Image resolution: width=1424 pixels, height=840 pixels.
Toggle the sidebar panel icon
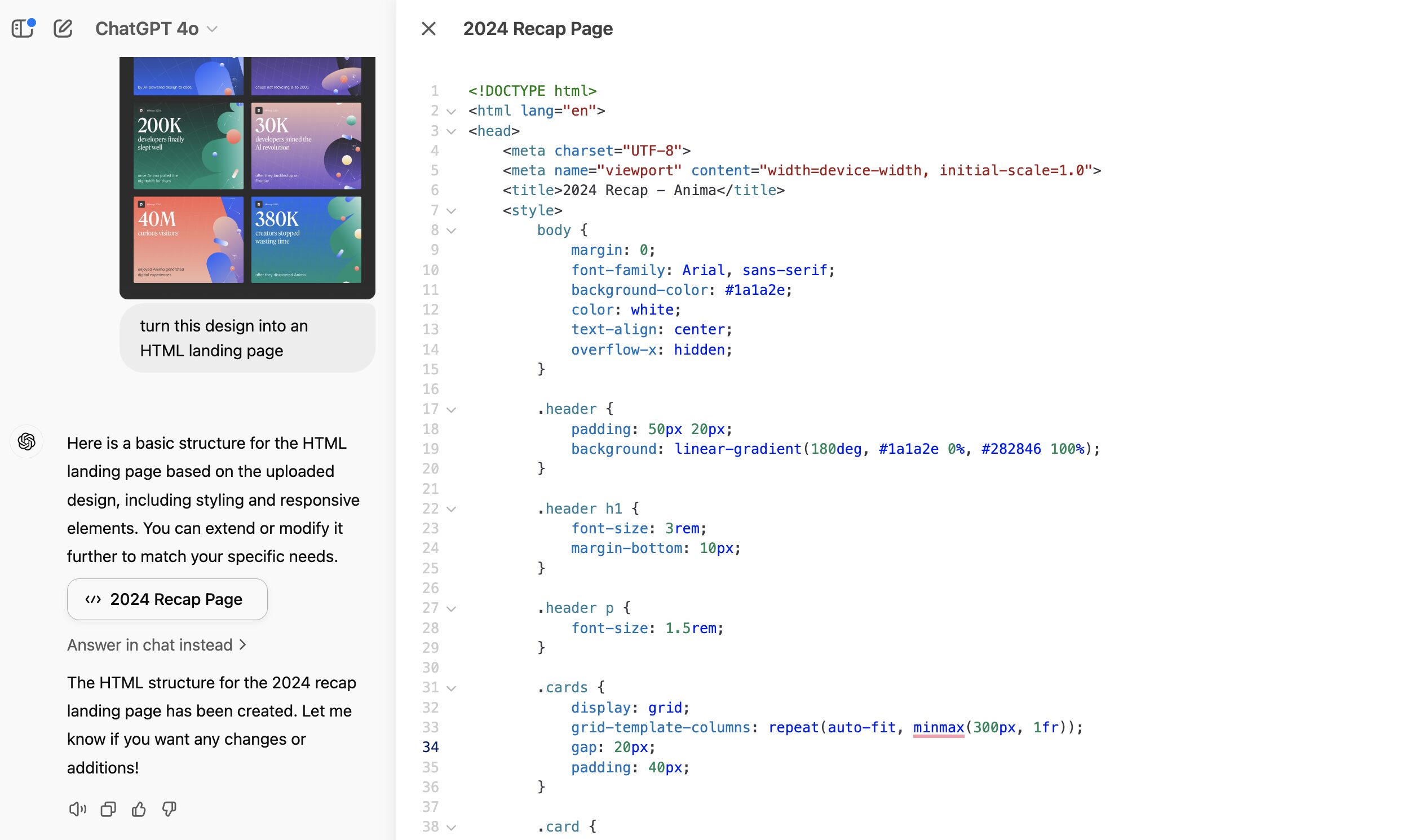(x=23, y=28)
